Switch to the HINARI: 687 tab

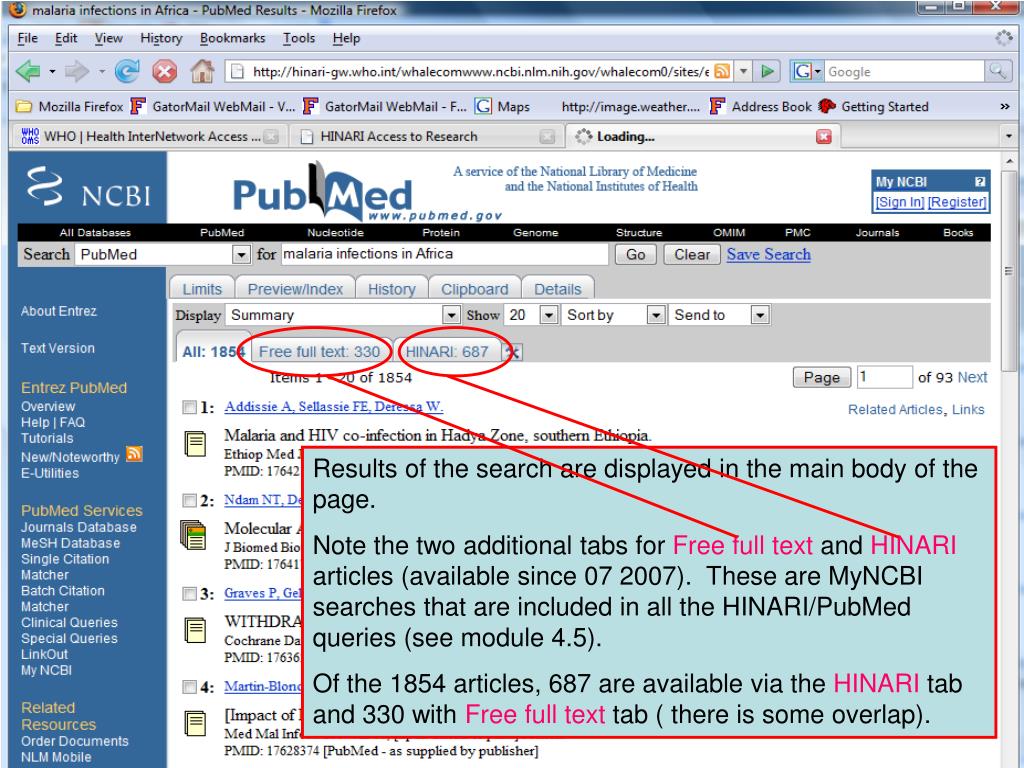[x=447, y=352]
